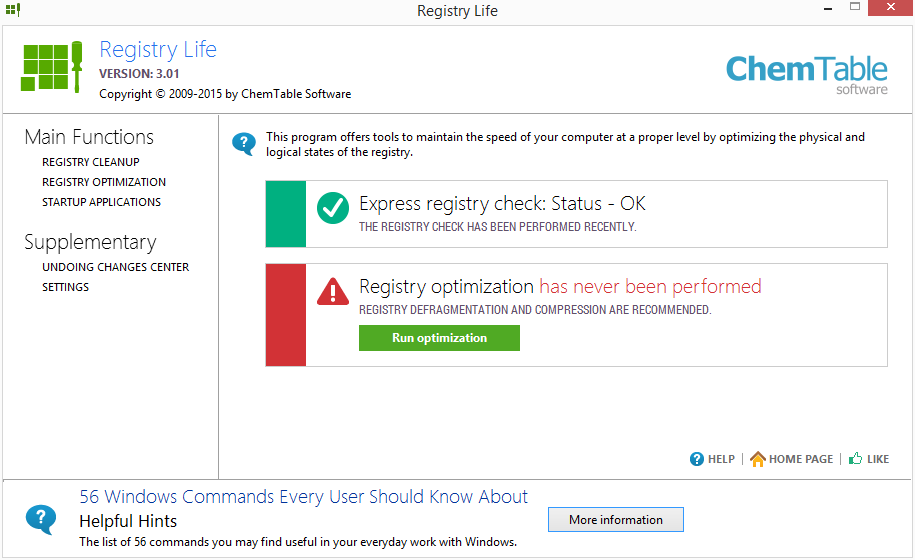Open Registry Cleanup
This screenshot has height=560, width=915.
point(91,162)
